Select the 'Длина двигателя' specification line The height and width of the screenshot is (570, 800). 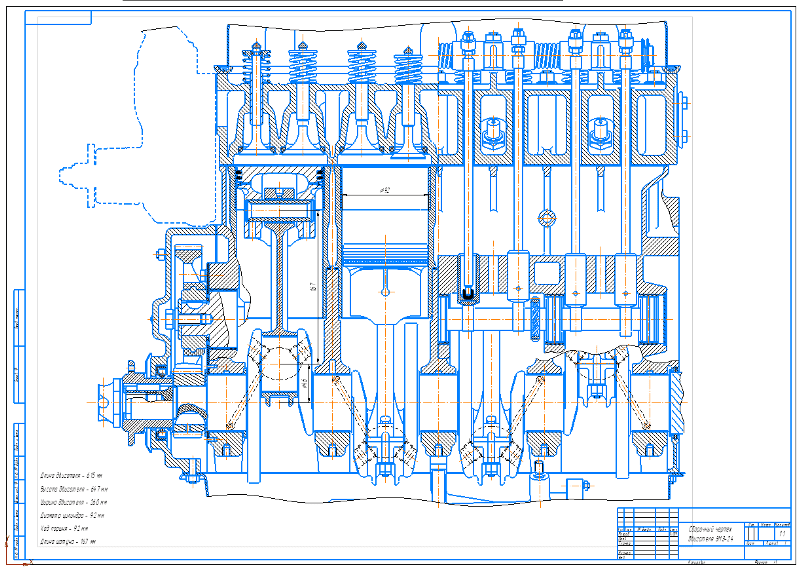click(x=72, y=476)
